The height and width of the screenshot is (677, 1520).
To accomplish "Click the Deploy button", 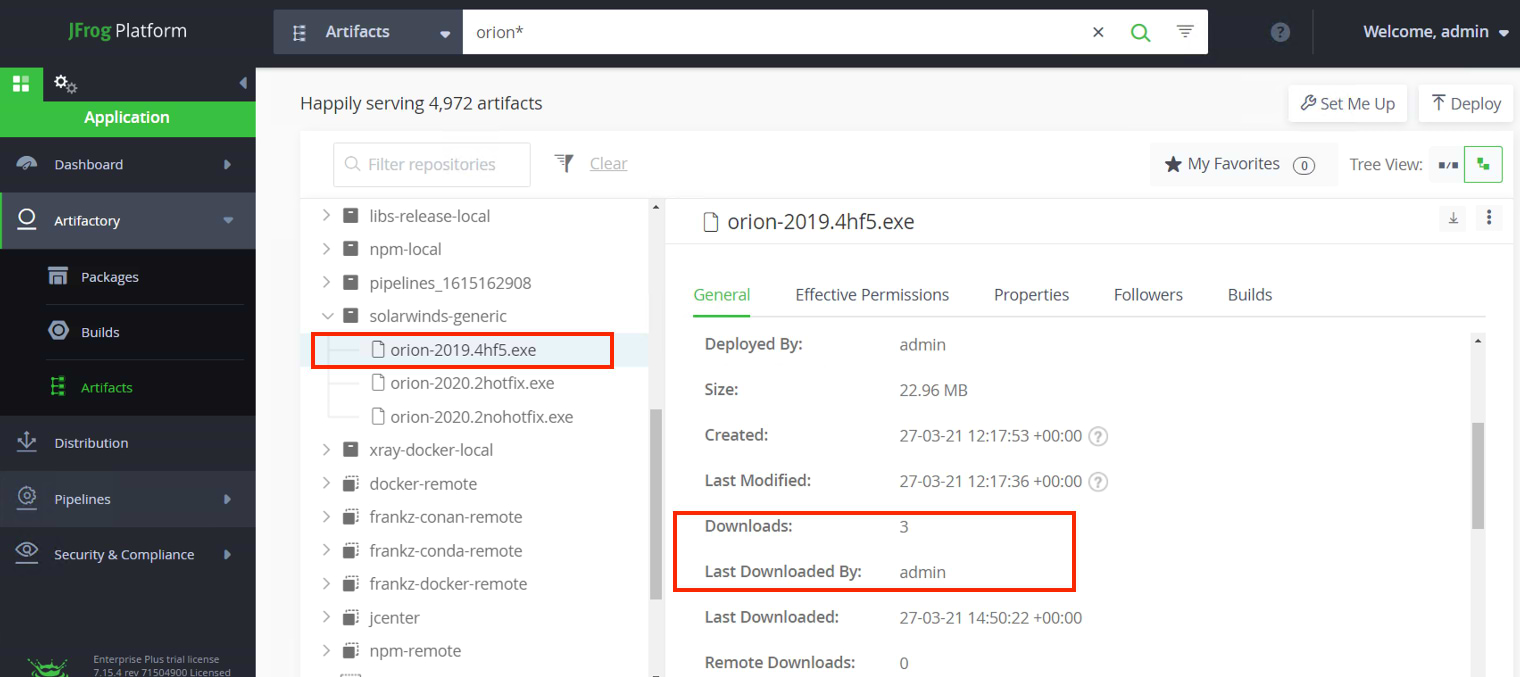I will [1466, 103].
